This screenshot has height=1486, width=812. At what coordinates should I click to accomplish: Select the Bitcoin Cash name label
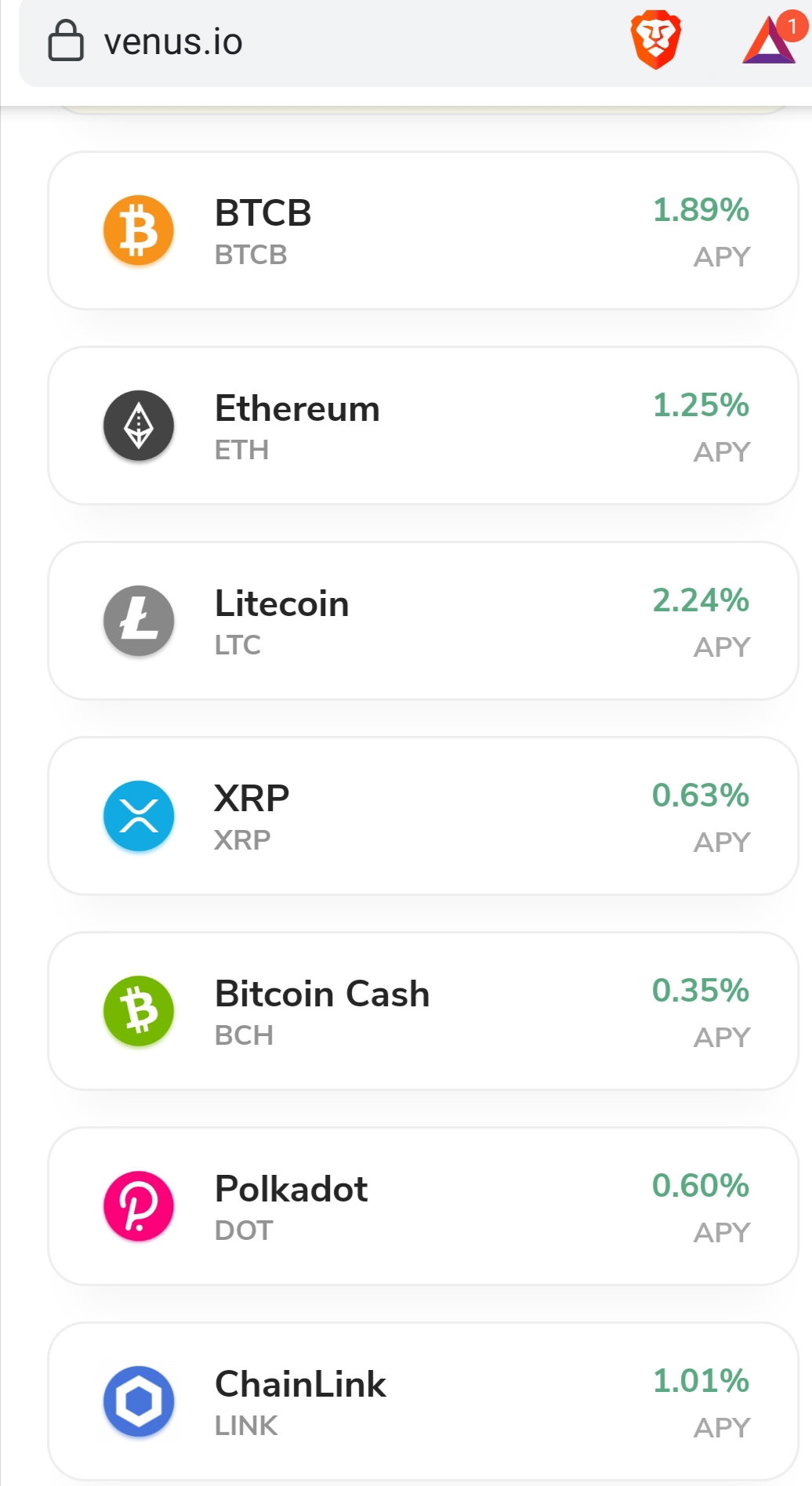pos(322,995)
